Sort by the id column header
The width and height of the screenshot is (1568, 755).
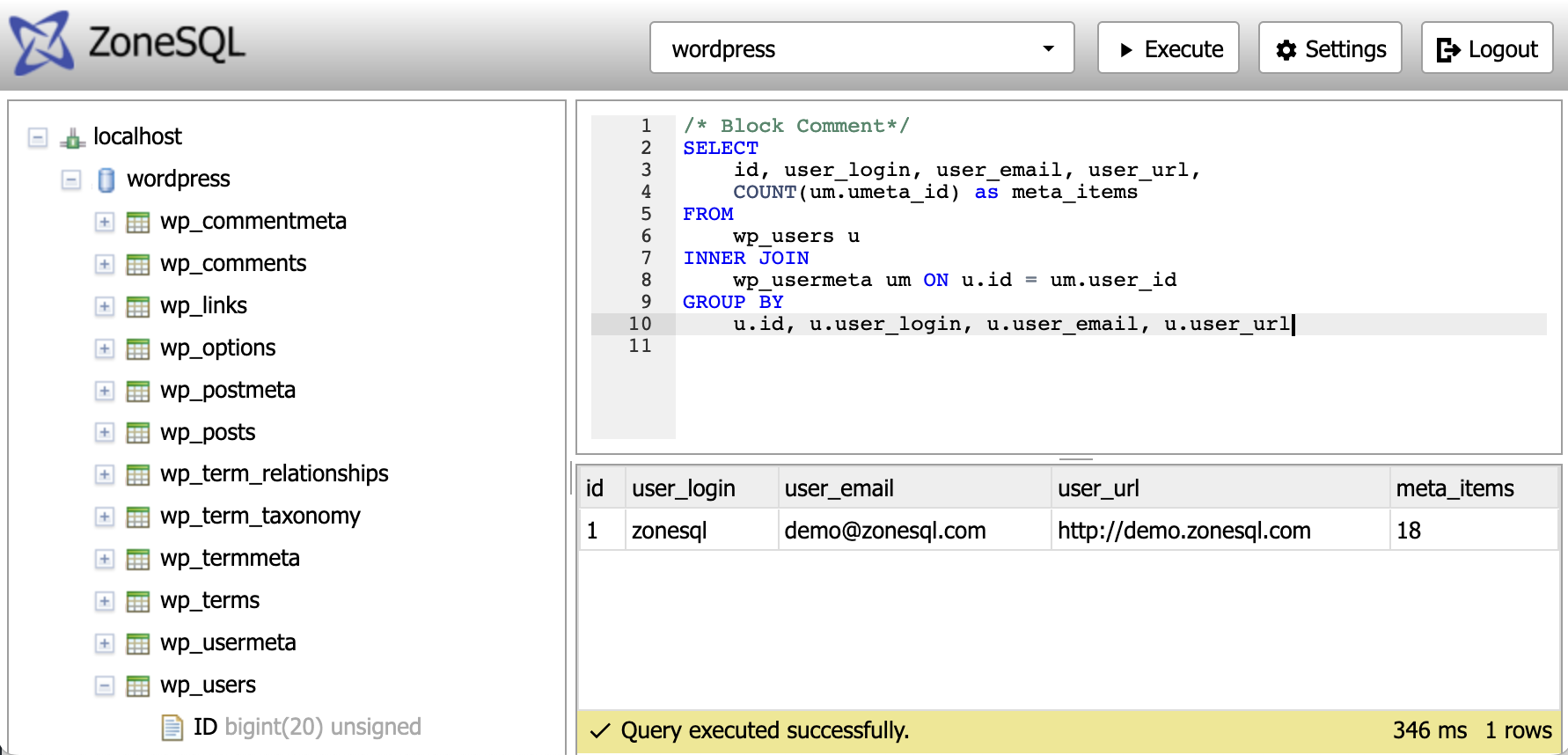click(x=602, y=487)
